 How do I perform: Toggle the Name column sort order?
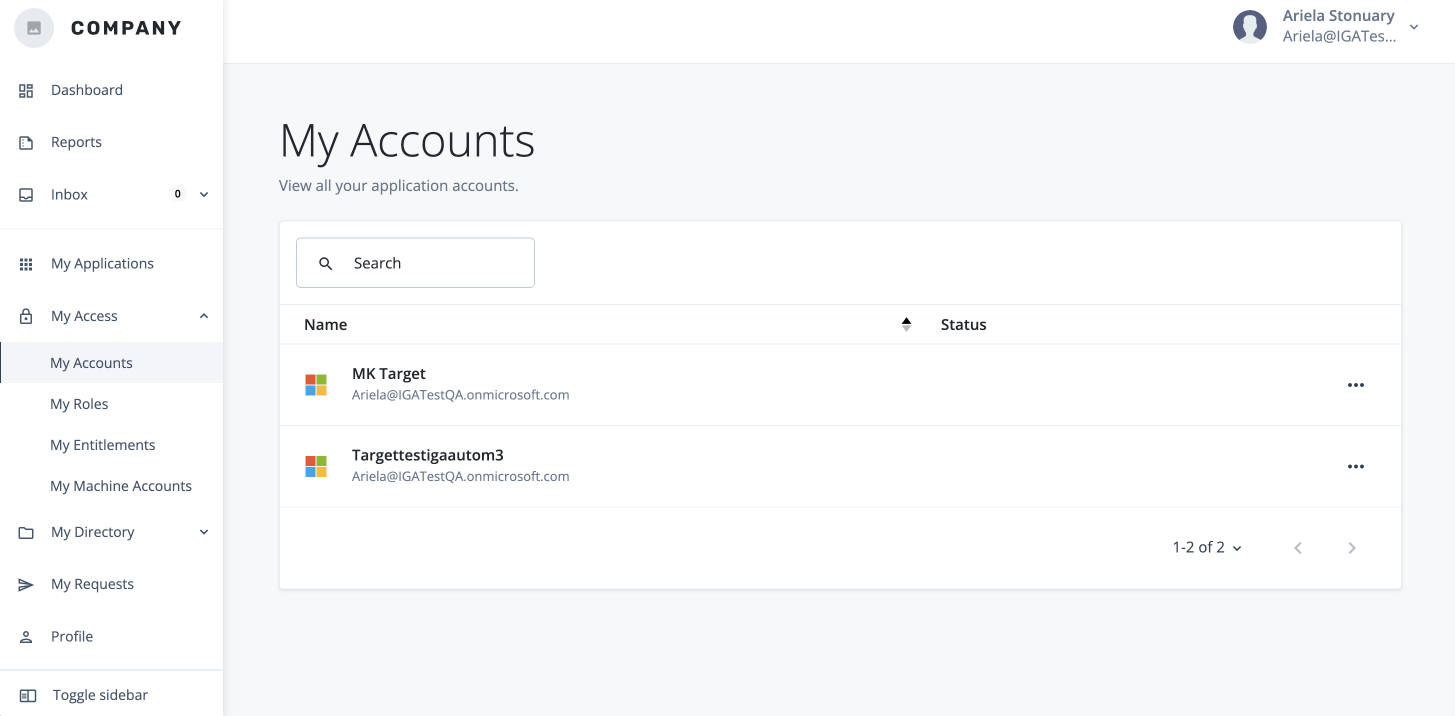click(906, 324)
